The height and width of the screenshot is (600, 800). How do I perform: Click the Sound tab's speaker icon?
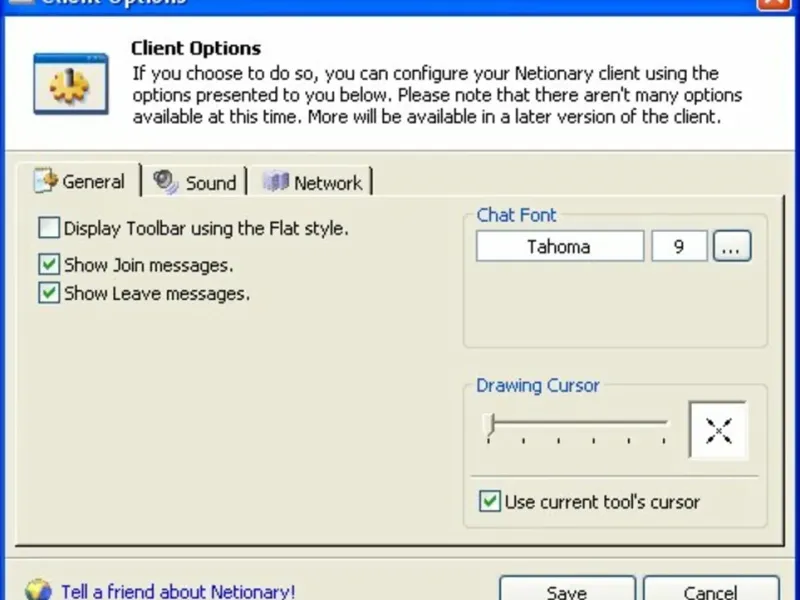point(165,182)
